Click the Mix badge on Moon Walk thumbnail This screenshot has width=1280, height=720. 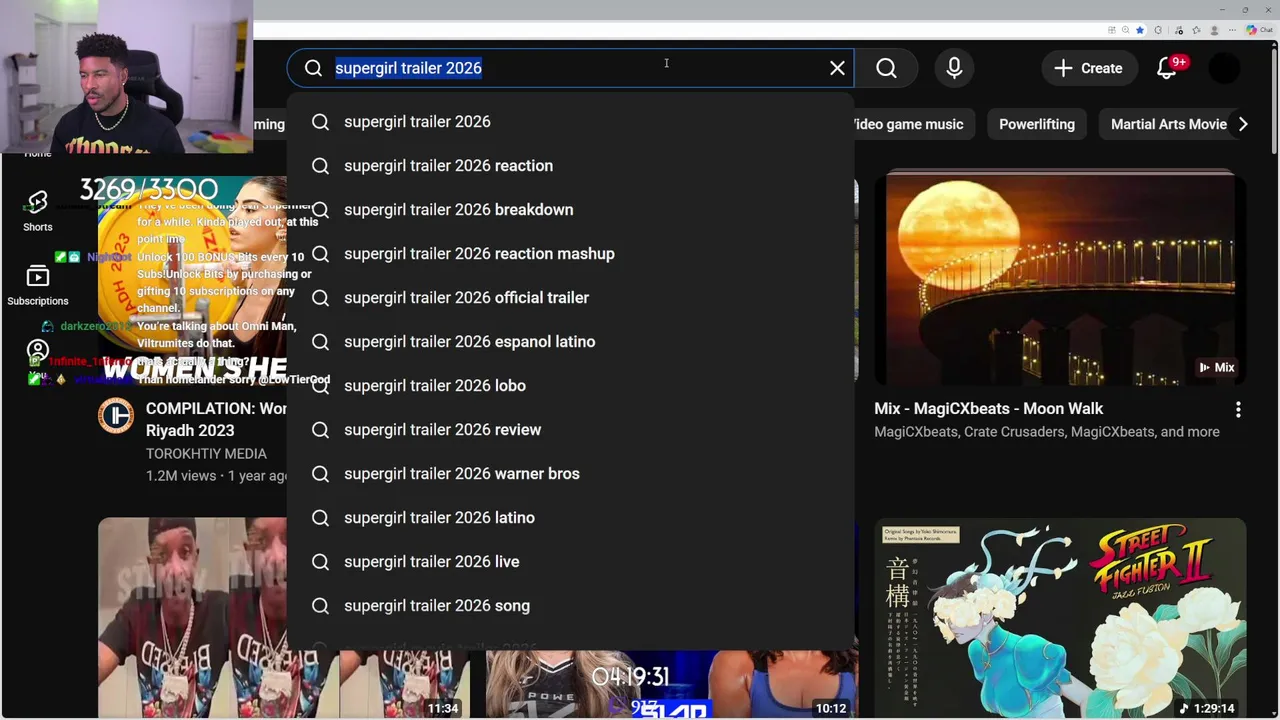tap(1217, 367)
